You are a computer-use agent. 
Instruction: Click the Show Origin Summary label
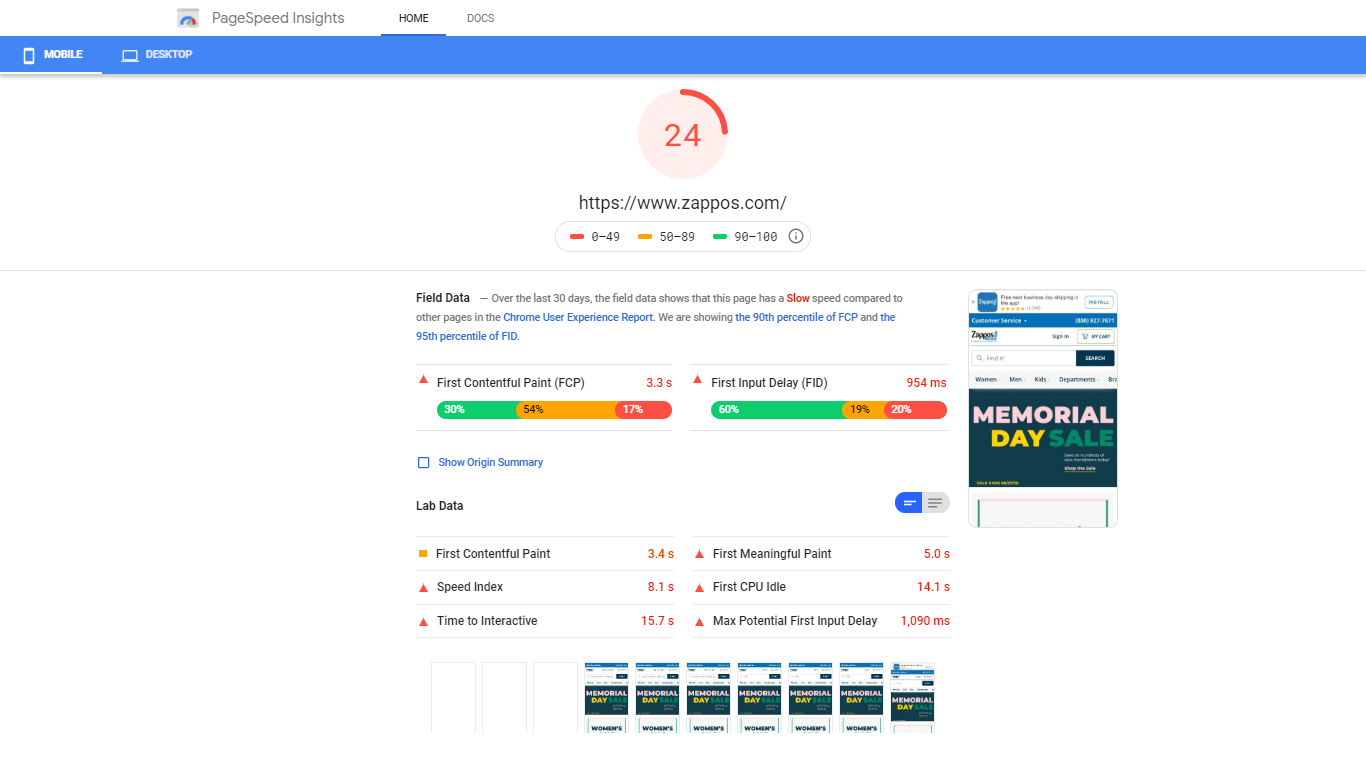click(490, 462)
